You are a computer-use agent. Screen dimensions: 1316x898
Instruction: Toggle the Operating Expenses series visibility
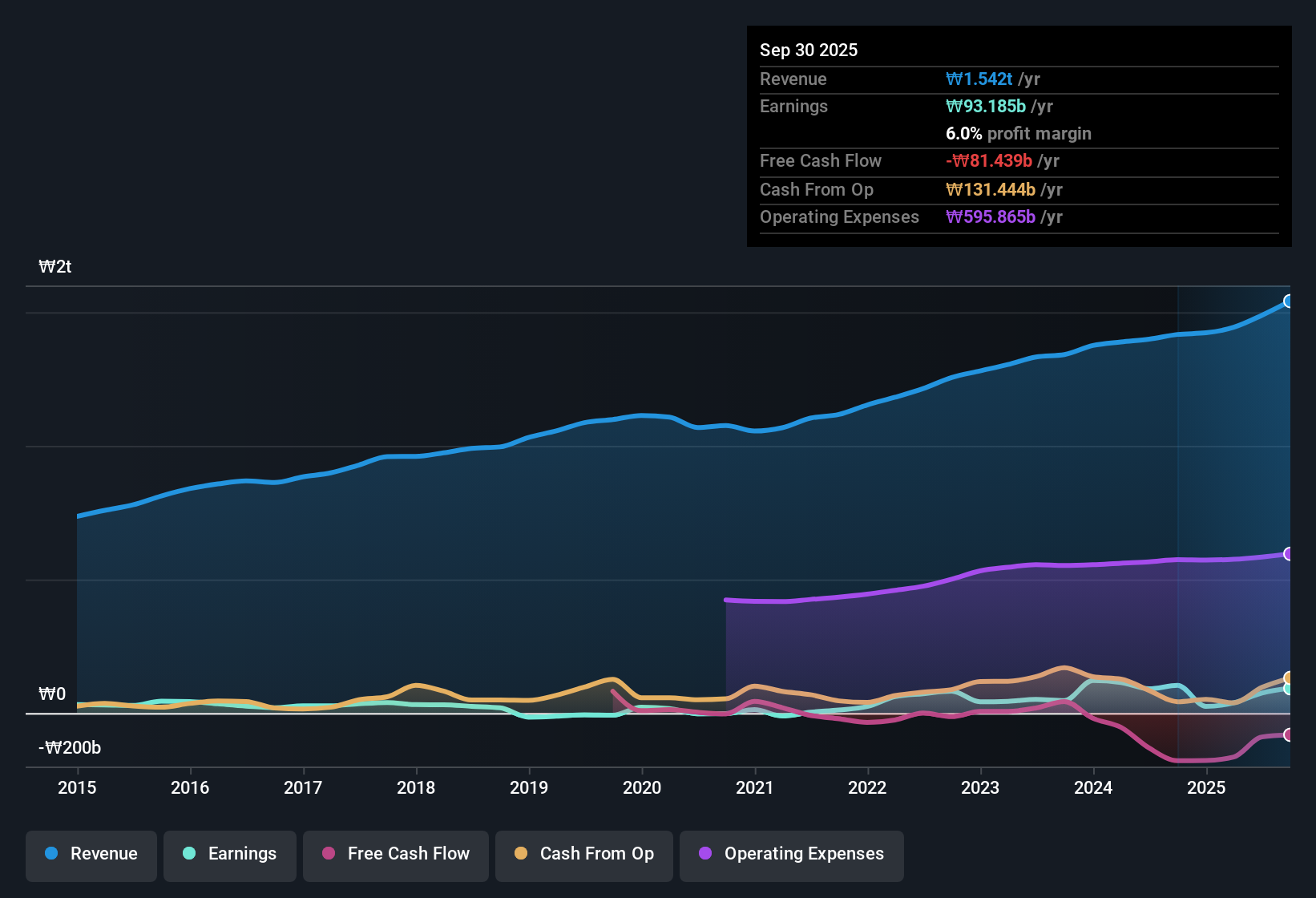[x=791, y=855]
